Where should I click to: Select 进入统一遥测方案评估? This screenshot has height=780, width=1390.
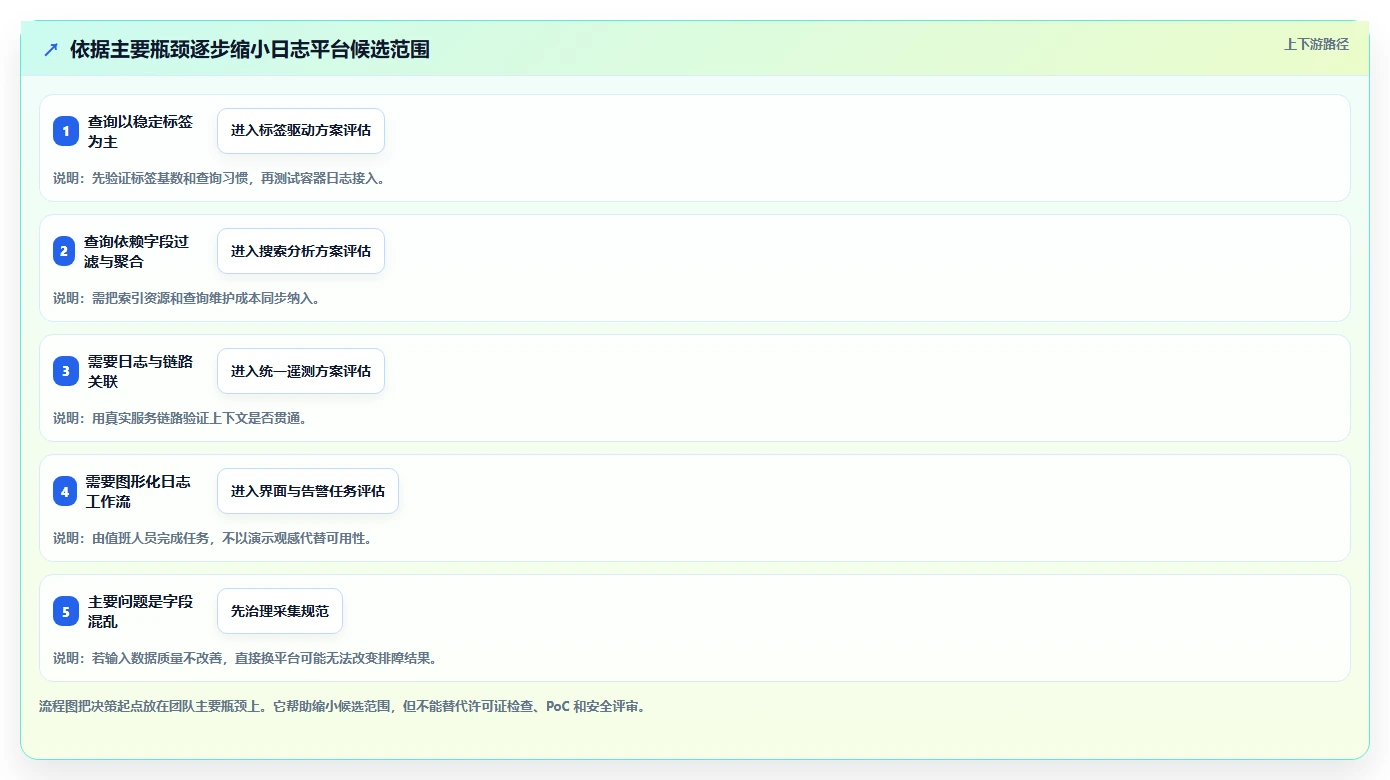(301, 371)
